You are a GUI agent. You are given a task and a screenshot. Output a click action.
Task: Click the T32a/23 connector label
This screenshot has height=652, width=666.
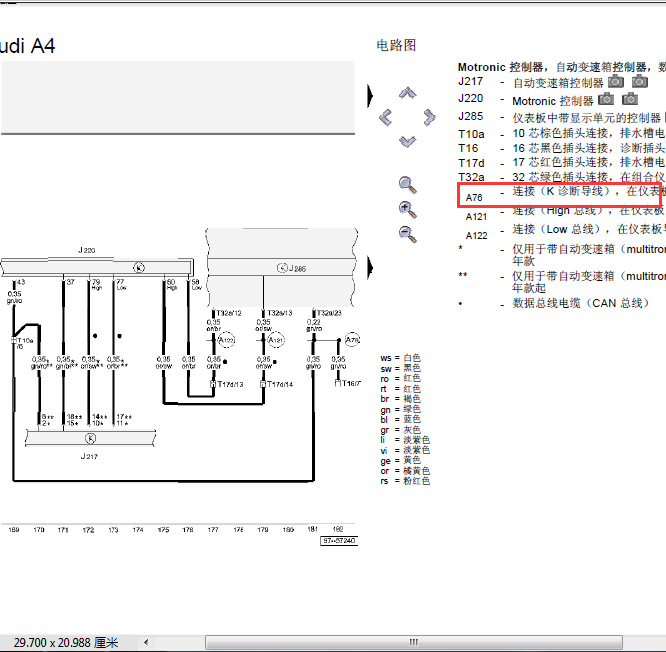[329, 313]
